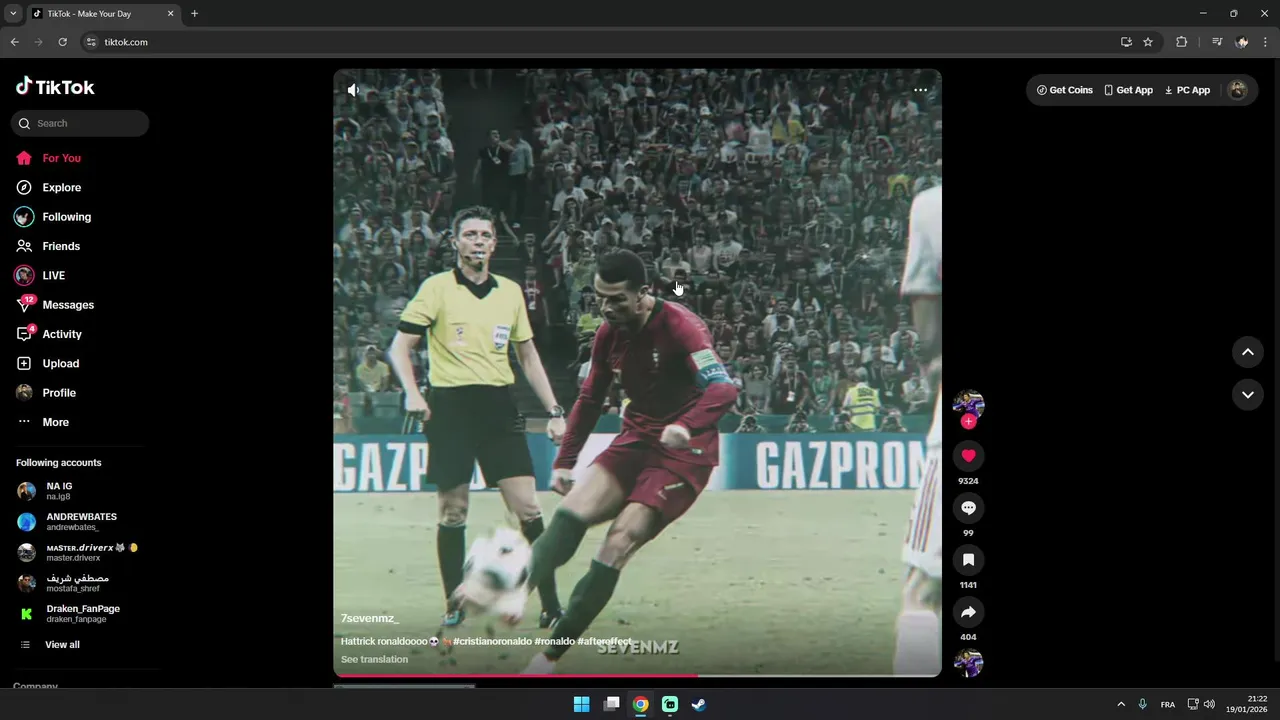Bookmark this page with the star icon
The image size is (1280, 720).
(x=1148, y=42)
